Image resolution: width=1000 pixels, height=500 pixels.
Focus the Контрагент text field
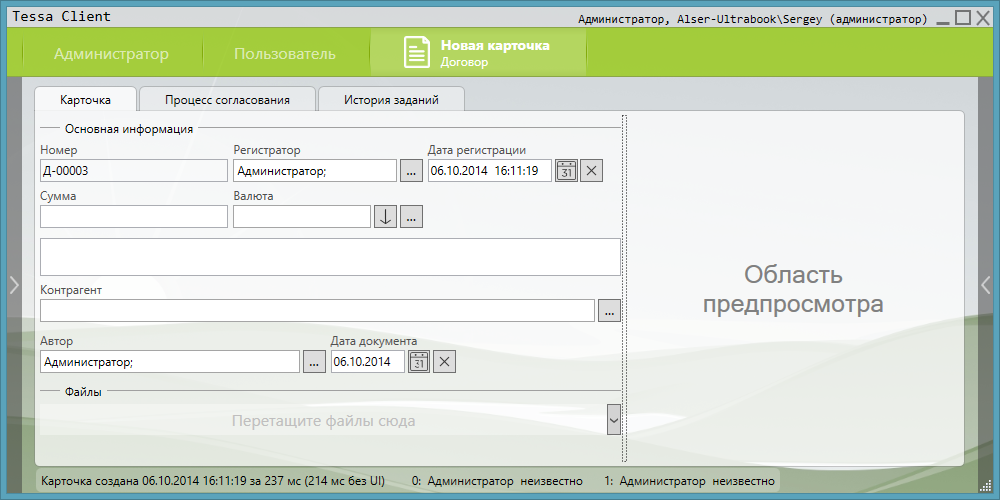pyautogui.click(x=317, y=311)
